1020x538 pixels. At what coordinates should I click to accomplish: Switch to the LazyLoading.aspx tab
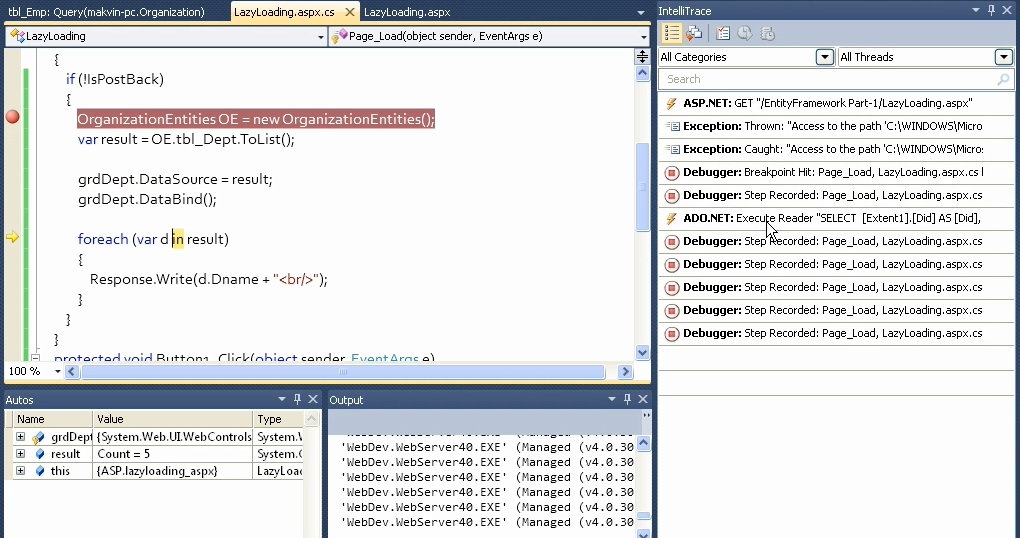pyautogui.click(x=406, y=12)
